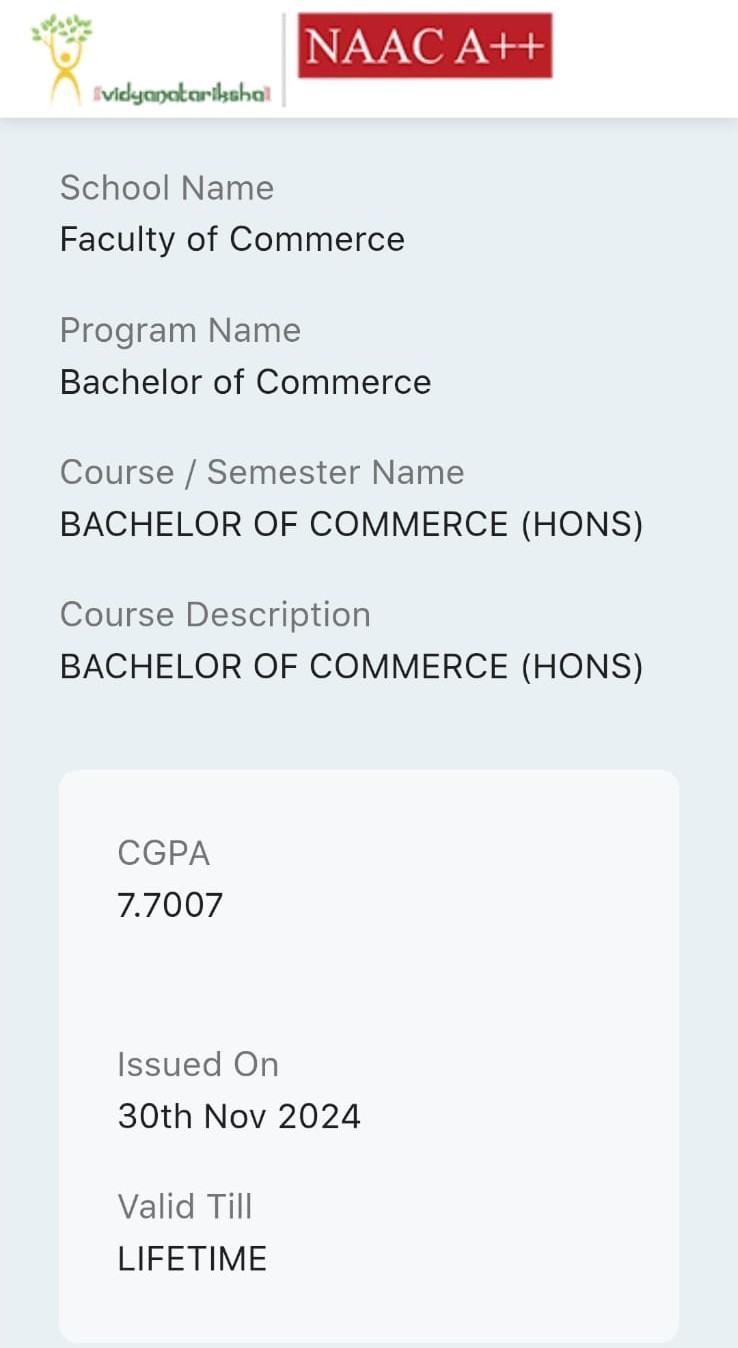Select the CGPA value 7.7007
The width and height of the screenshot is (738, 1348).
tap(170, 905)
